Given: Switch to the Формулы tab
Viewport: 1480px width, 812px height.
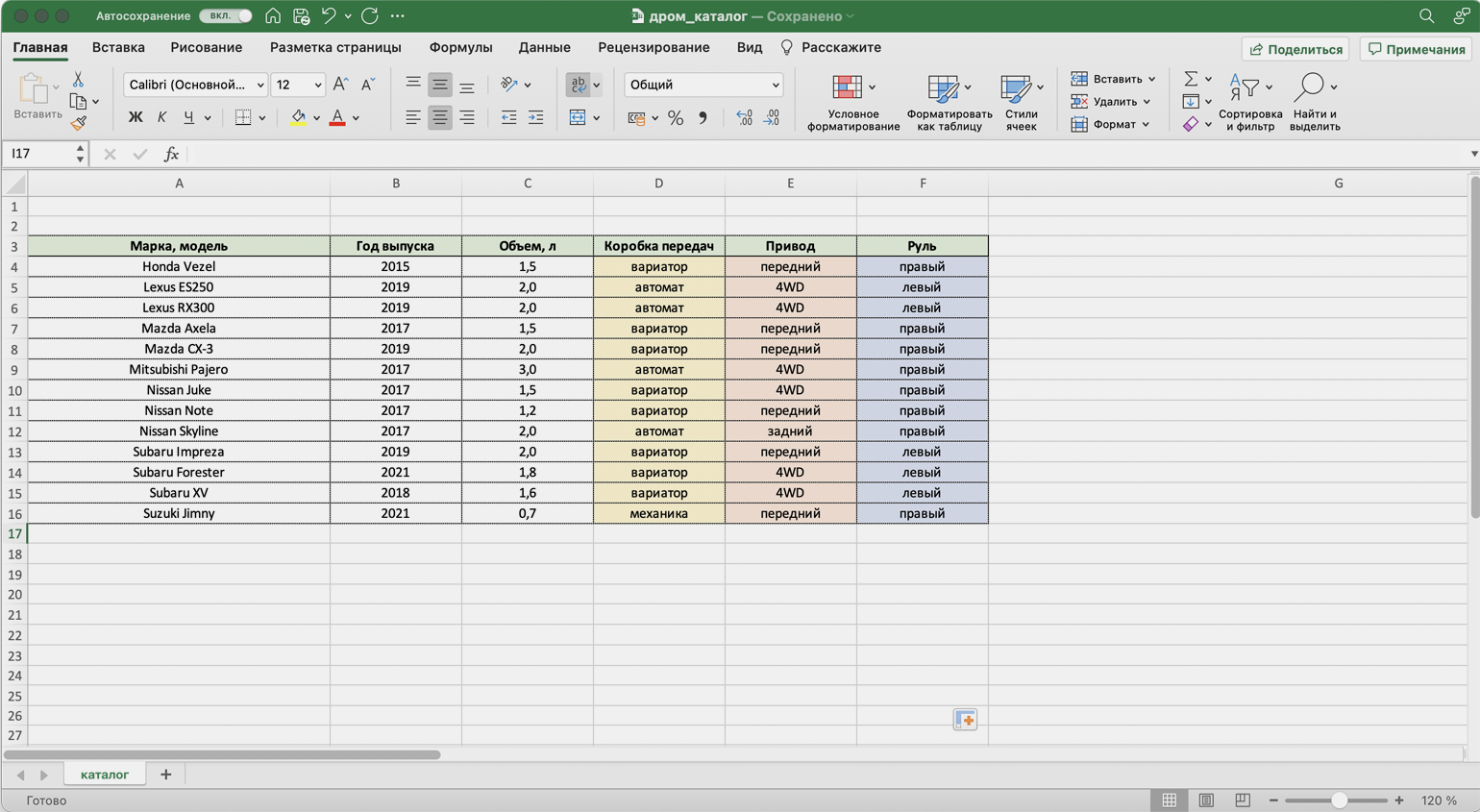Looking at the screenshot, I should click(460, 47).
